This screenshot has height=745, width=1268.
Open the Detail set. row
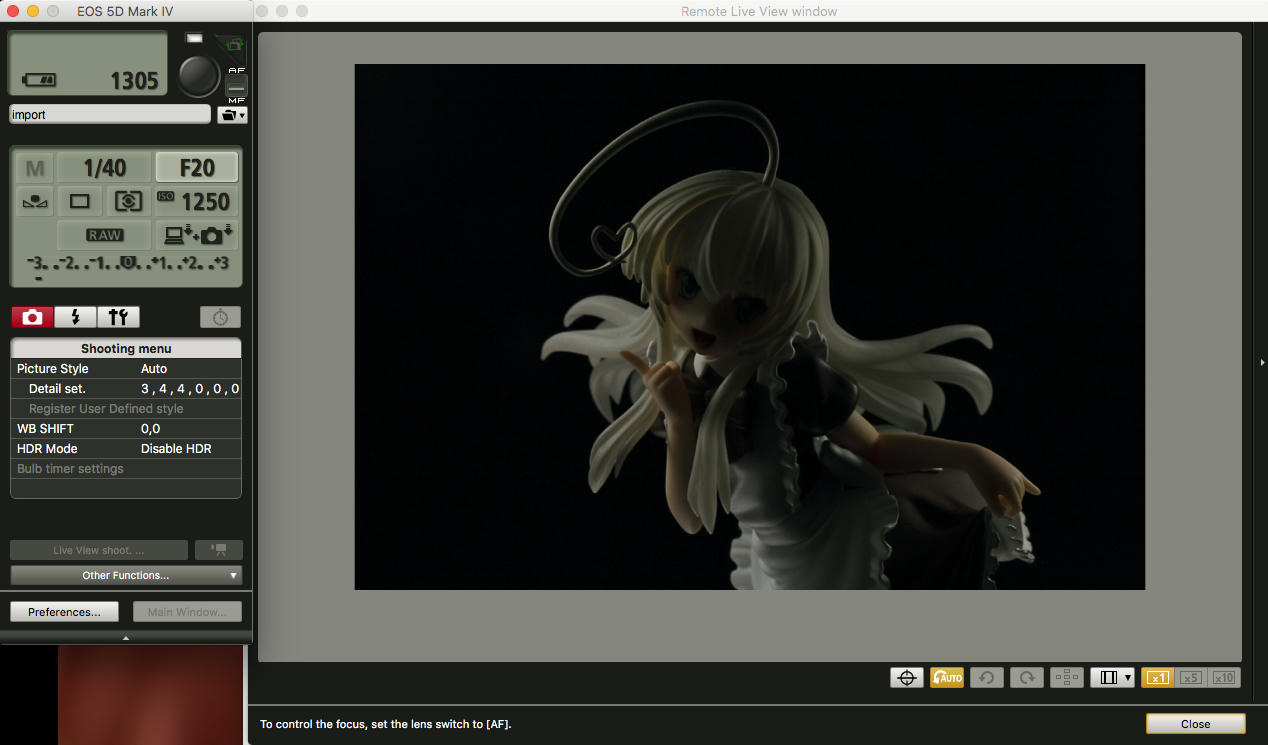point(126,389)
